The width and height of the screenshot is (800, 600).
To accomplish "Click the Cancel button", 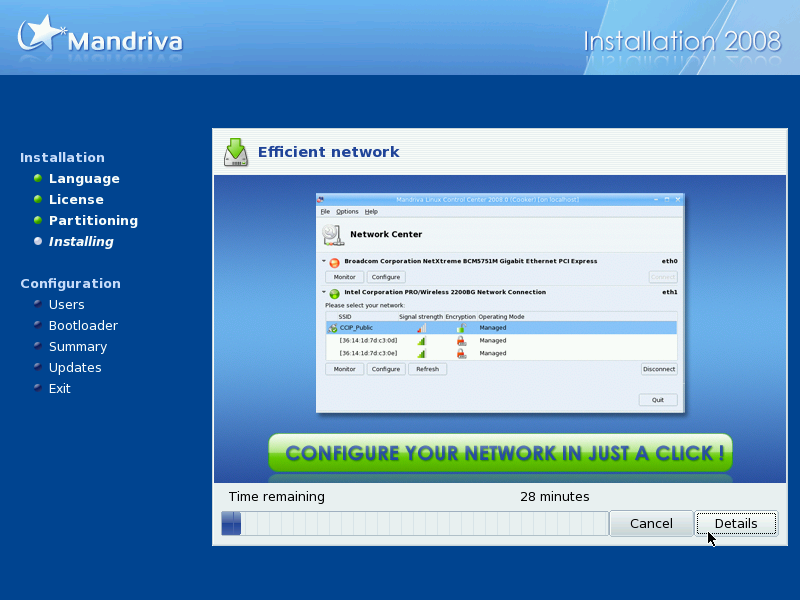I will click(651, 523).
